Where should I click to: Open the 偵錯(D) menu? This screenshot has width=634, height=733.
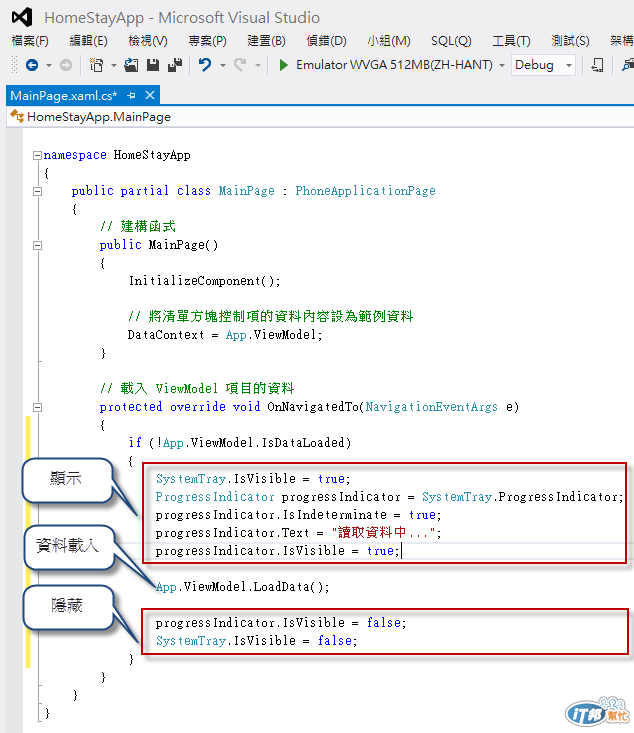[x=326, y=41]
